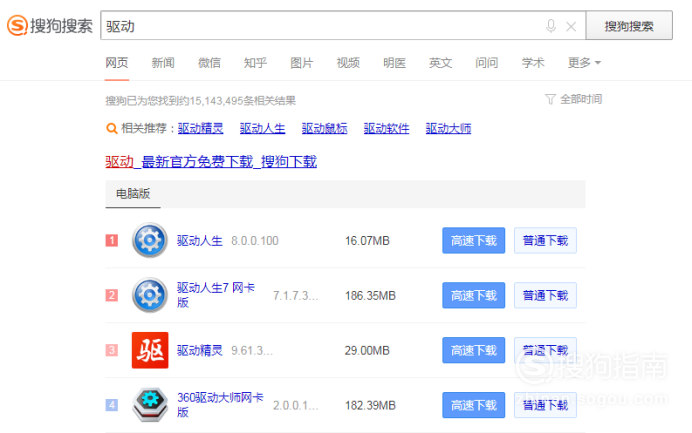Open the 驱动人生7 网卡版 software name link
692x433 pixels.
216,295
